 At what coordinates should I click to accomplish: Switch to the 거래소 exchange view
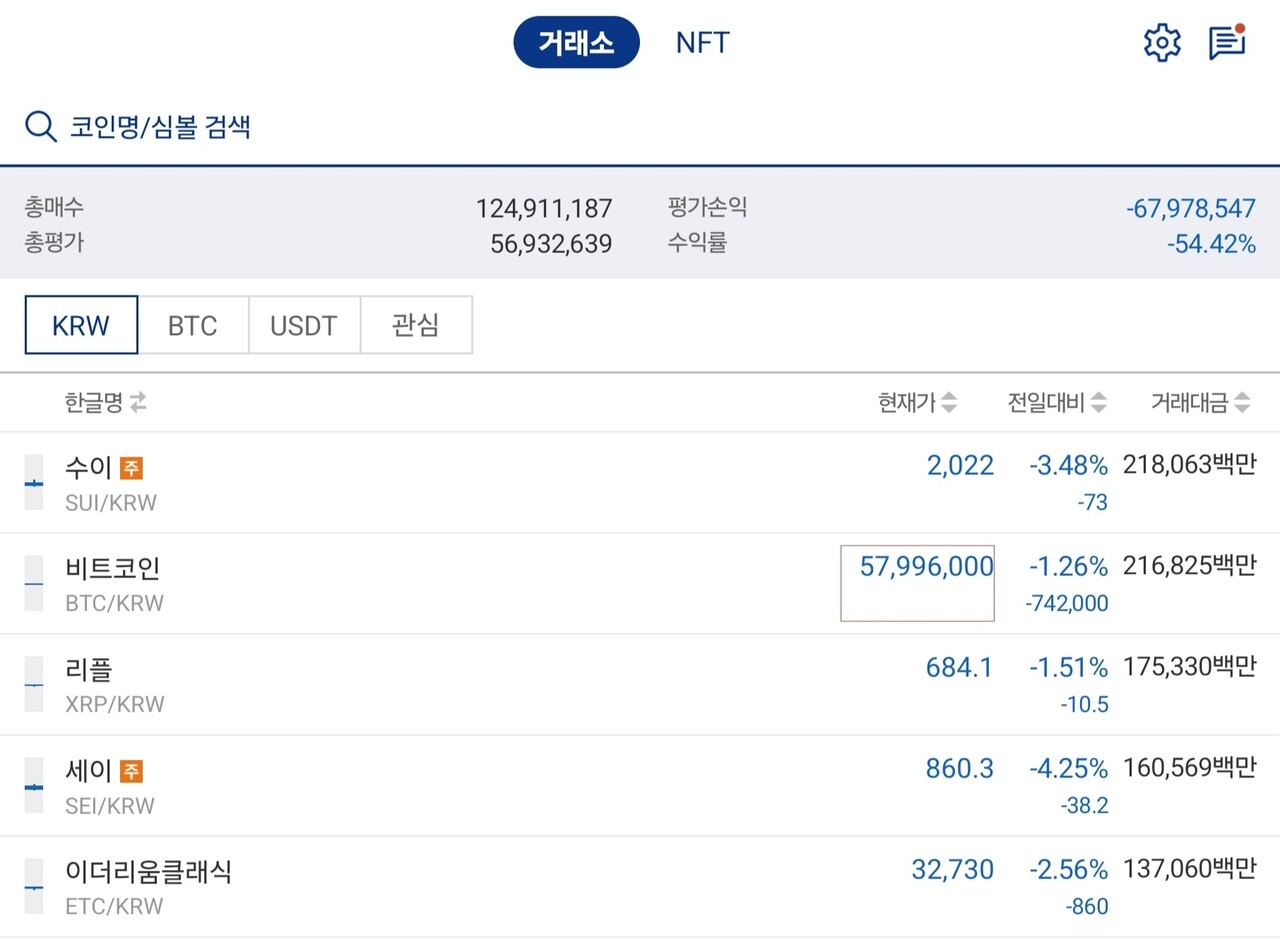(576, 42)
